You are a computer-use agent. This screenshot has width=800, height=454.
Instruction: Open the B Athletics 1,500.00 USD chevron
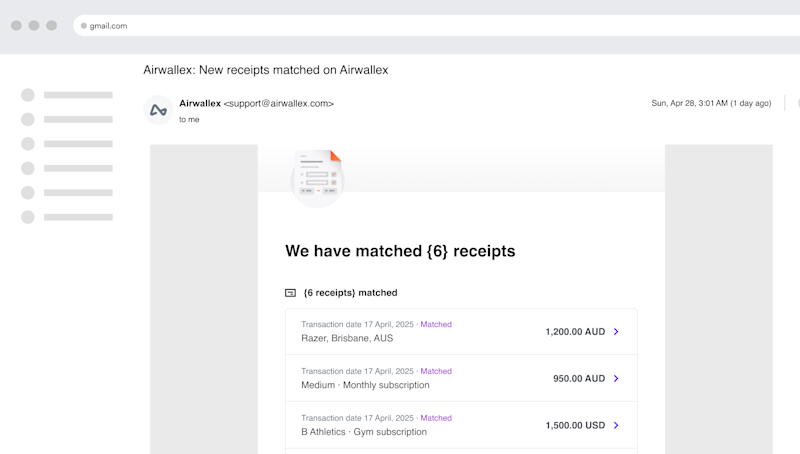(616, 425)
